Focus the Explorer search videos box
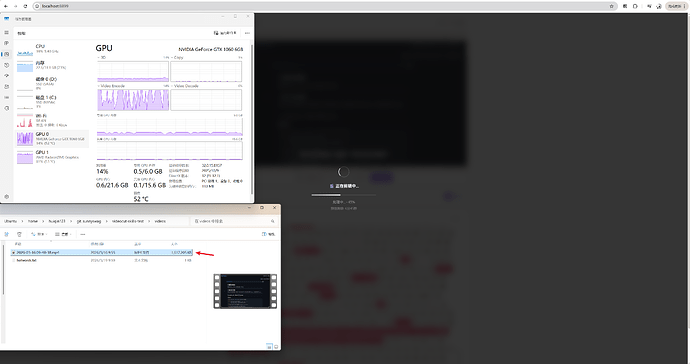This screenshot has height=364, width=690. coord(233,221)
